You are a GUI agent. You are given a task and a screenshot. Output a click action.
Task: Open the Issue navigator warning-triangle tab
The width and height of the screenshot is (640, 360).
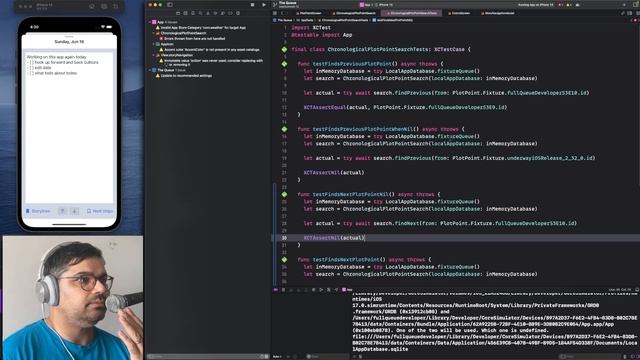pos(208,13)
